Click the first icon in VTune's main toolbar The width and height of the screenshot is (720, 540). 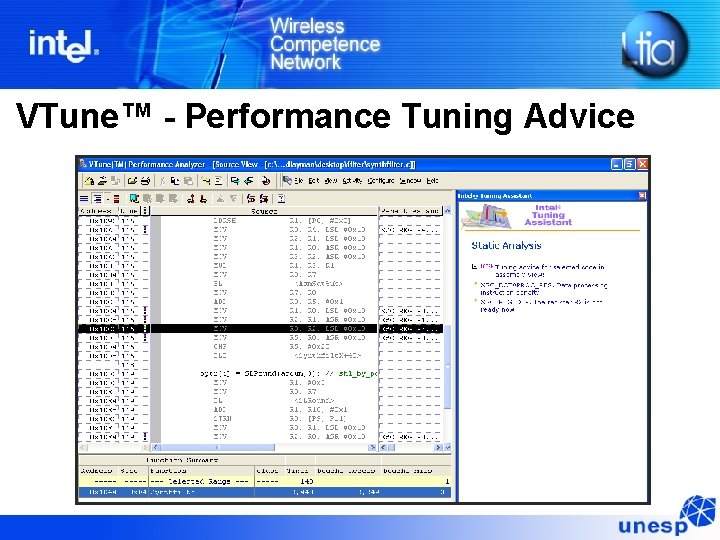(89, 180)
